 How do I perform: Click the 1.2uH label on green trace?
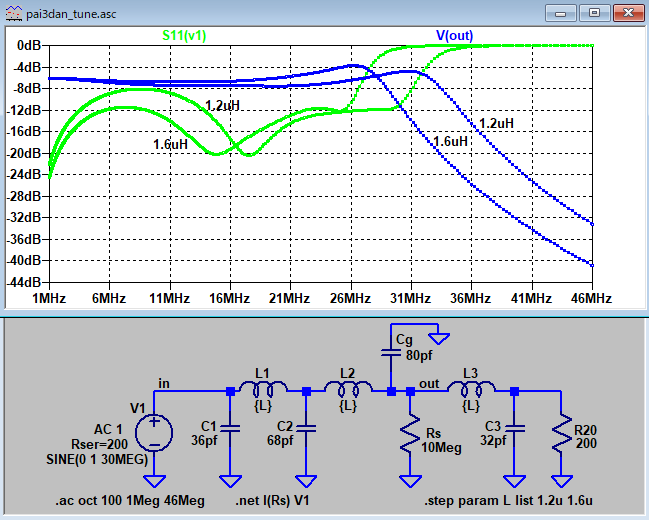coord(222,106)
